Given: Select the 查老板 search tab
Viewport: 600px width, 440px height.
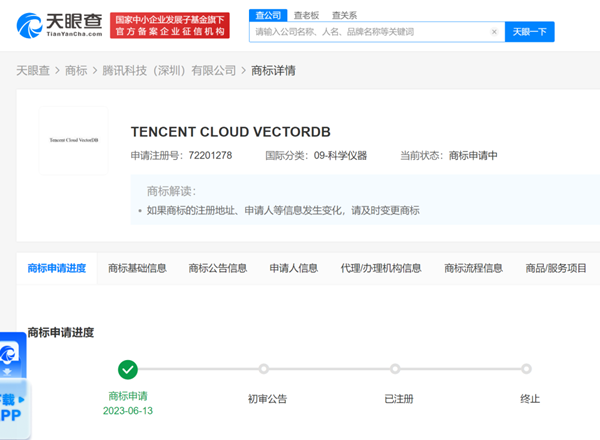Looking at the screenshot, I should [306, 15].
